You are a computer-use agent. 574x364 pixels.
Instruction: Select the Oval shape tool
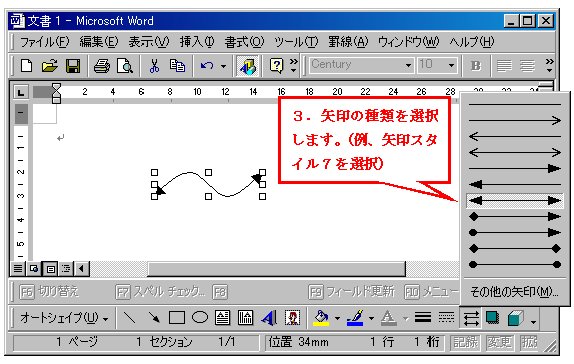click(x=200, y=317)
